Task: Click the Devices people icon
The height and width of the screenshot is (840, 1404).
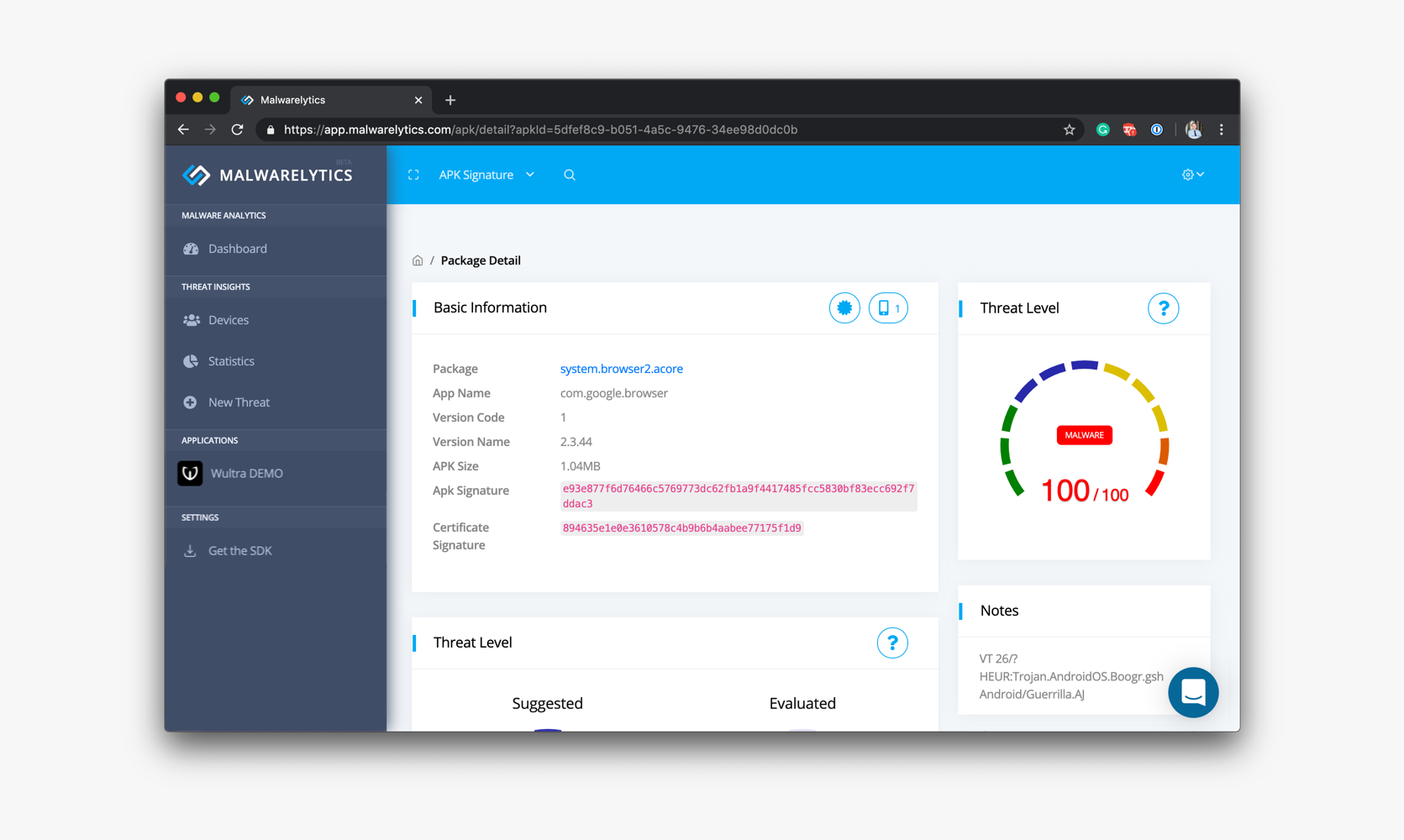Action: [191, 320]
